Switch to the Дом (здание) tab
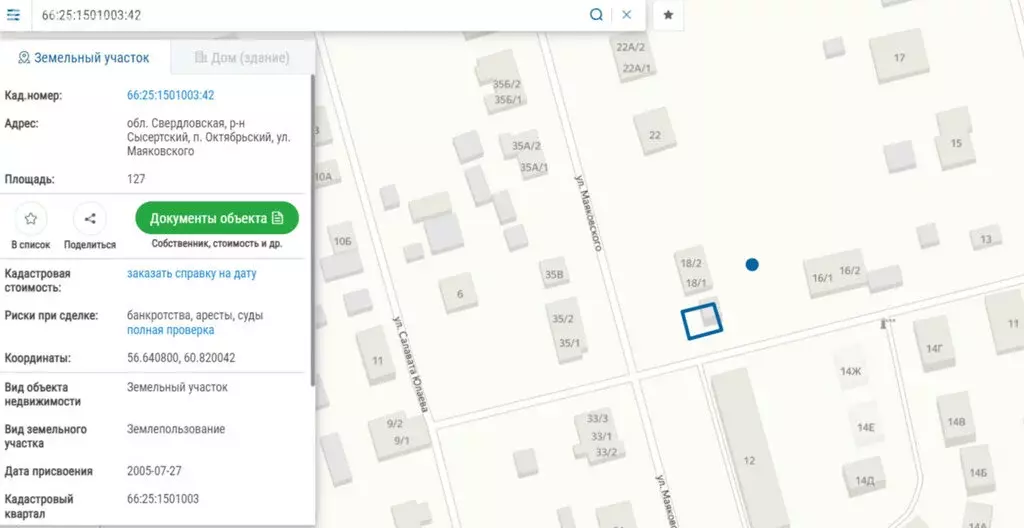The width and height of the screenshot is (1024, 528). click(x=242, y=58)
